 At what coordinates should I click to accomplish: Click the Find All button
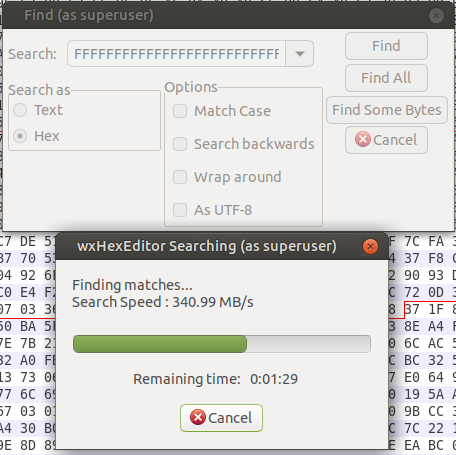pos(386,78)
